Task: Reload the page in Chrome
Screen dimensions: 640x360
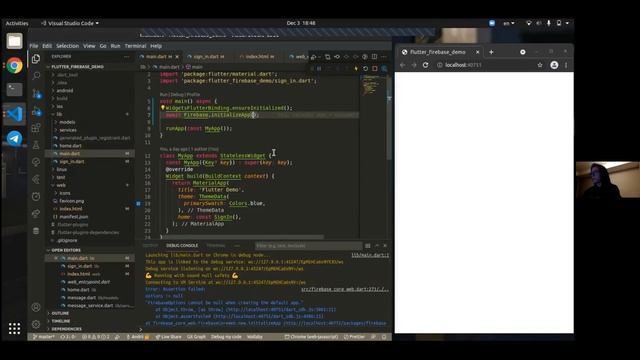Action: point(425,65)
